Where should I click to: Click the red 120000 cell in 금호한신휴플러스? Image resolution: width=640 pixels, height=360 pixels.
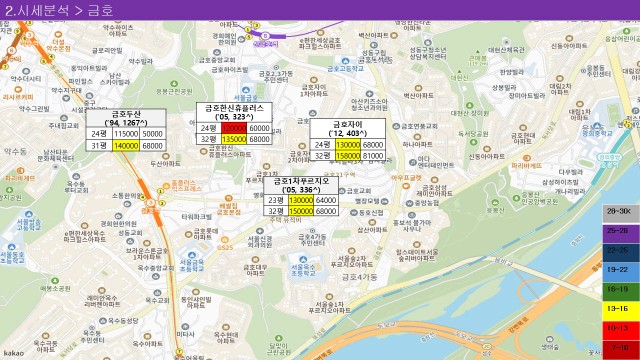tap(234, 128)
